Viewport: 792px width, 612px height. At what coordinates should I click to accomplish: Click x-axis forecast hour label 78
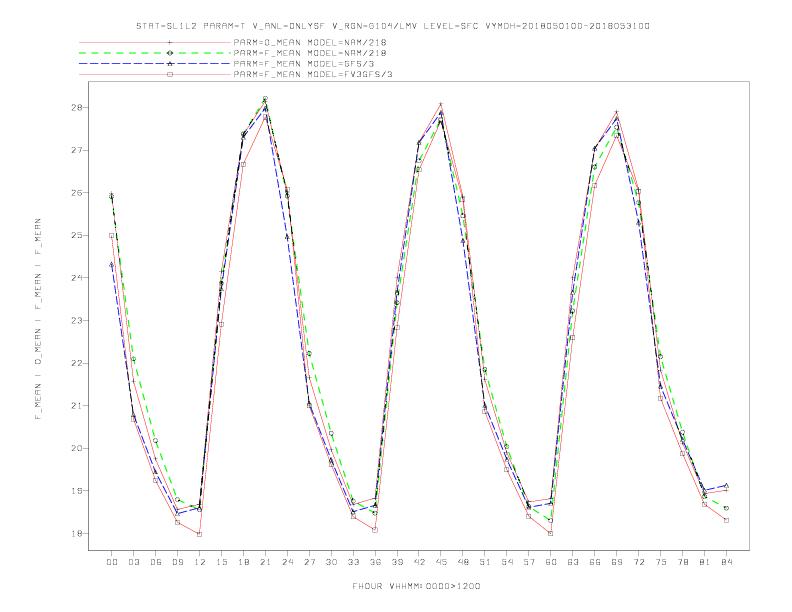682,562
